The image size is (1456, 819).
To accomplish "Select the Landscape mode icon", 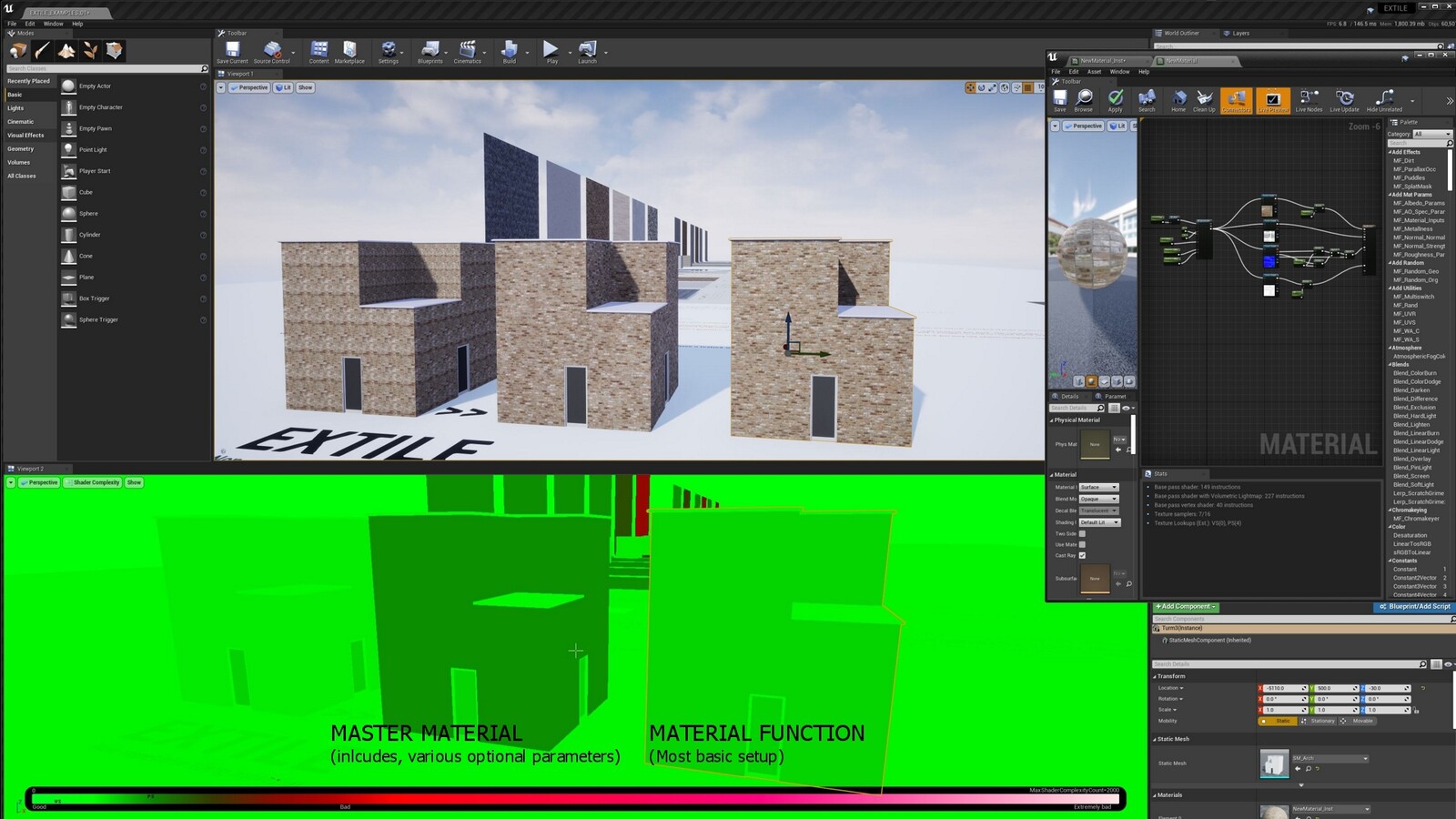I will (x=66, y=51).
